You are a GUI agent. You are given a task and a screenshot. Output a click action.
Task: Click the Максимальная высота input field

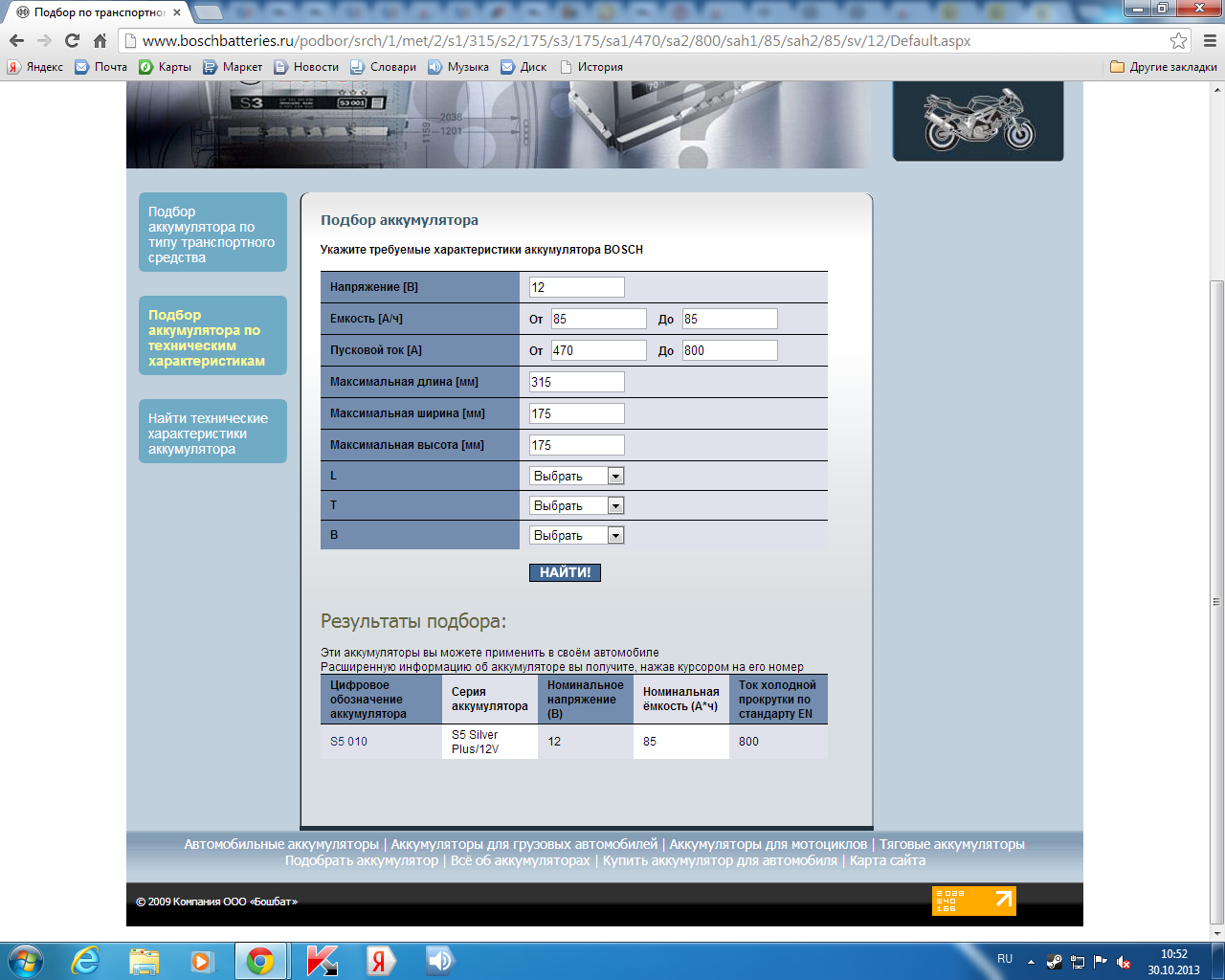click(x=577, y=445)
